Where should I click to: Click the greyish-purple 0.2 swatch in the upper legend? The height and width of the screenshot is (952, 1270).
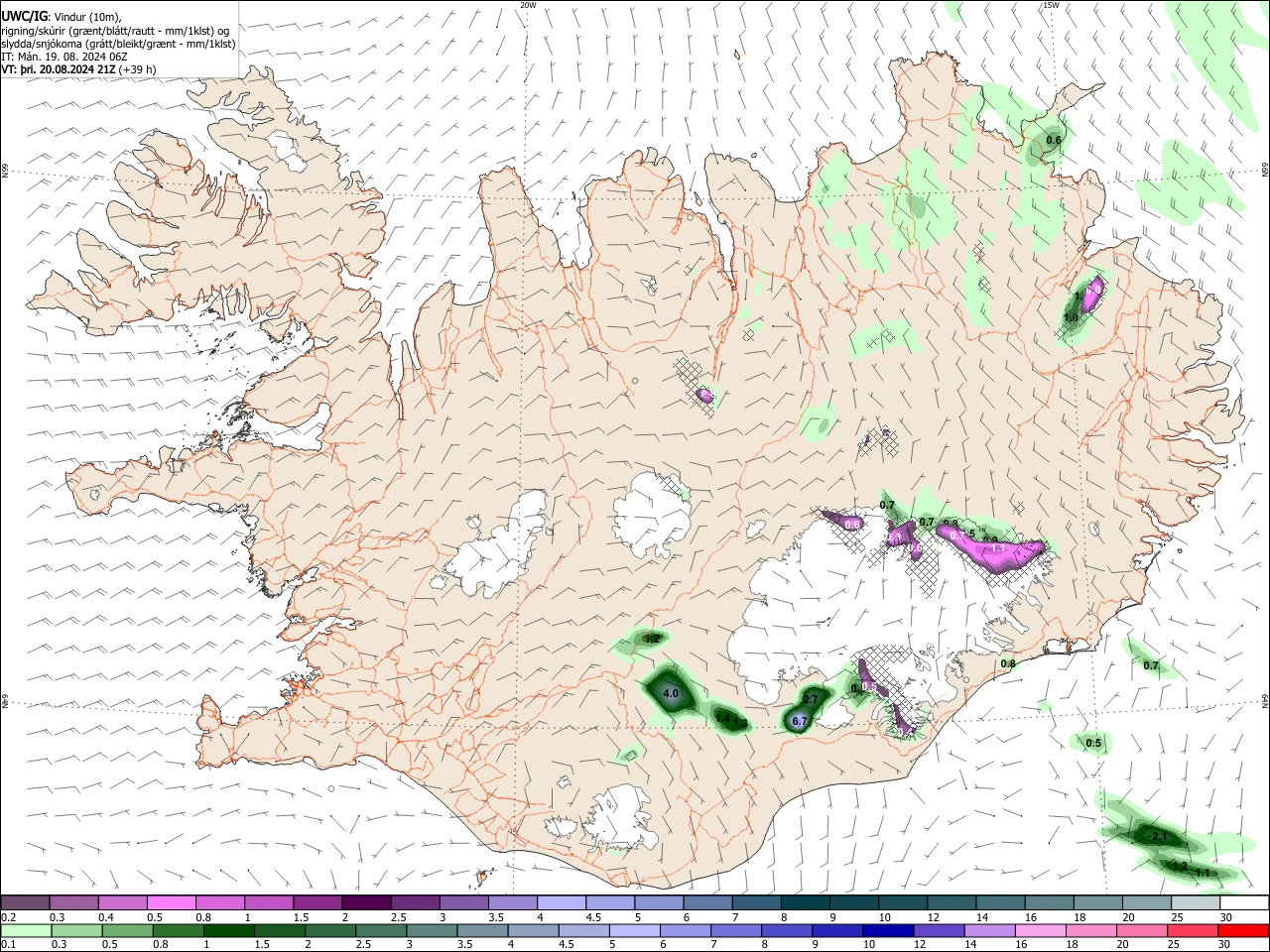[x=25, y=903]
